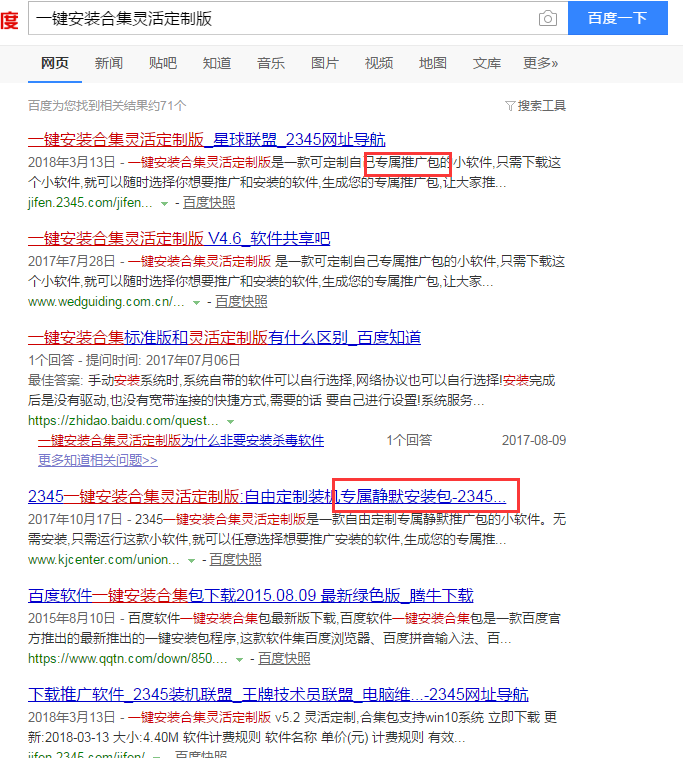
Task: Switch to the 知道 tab
Action: [217, 63]
